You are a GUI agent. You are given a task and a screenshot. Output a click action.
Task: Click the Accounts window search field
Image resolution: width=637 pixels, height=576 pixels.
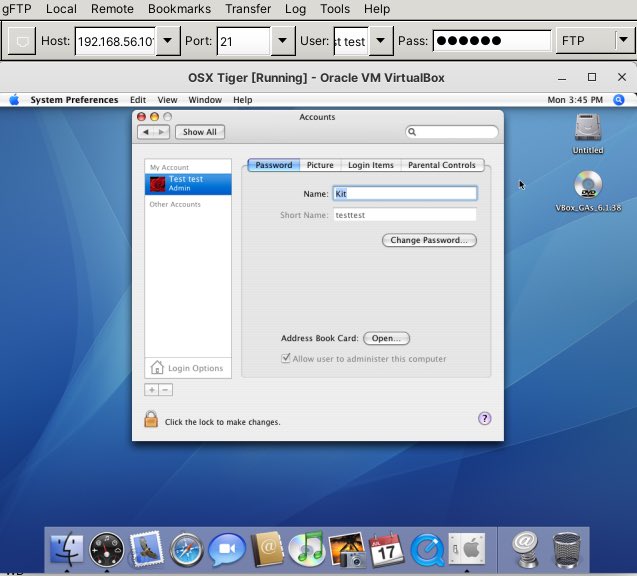point(452,132)
